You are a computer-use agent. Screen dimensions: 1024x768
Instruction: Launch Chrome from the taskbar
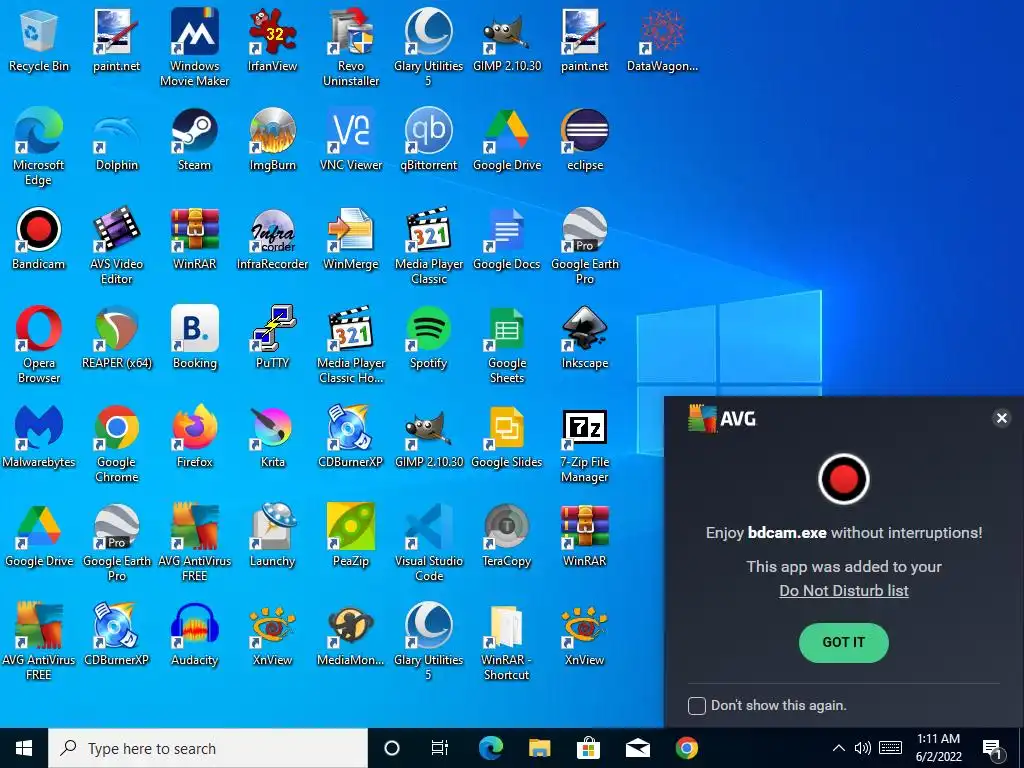point(686,748)
